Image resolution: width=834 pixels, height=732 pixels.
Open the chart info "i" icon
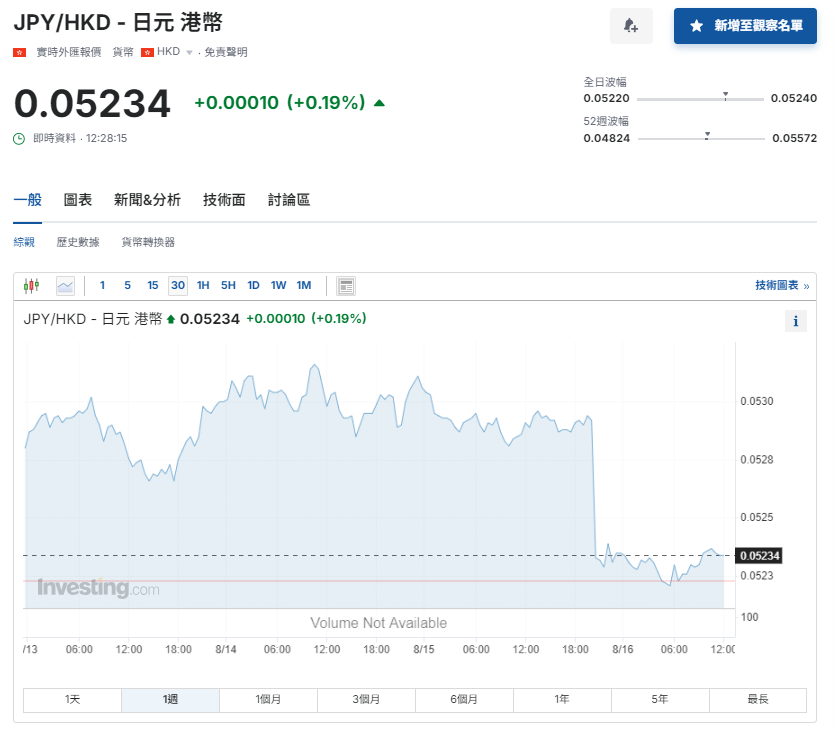pyautogui.click(x=796, y=320)
